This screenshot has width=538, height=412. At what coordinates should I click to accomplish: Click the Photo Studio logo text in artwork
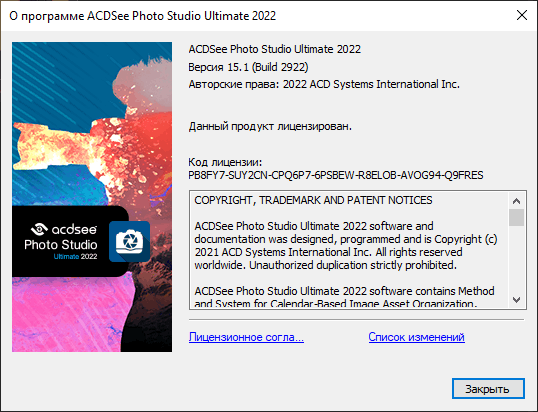[x=61, y=245]
